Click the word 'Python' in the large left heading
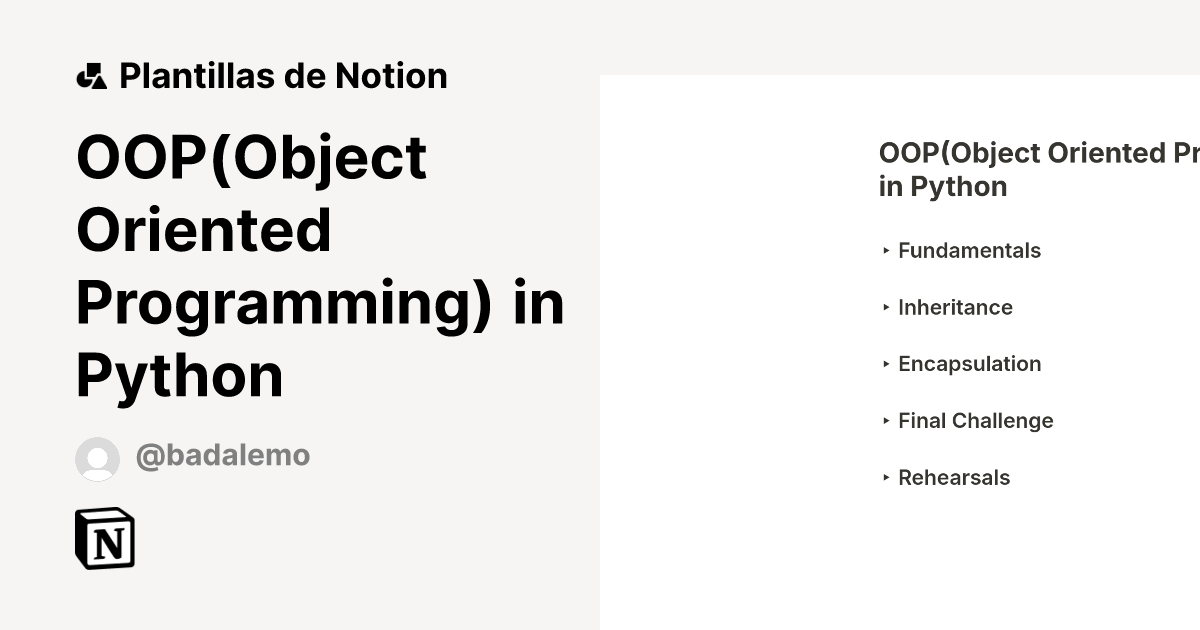The height and width of the screenshot is (630, 1200). 180,376
